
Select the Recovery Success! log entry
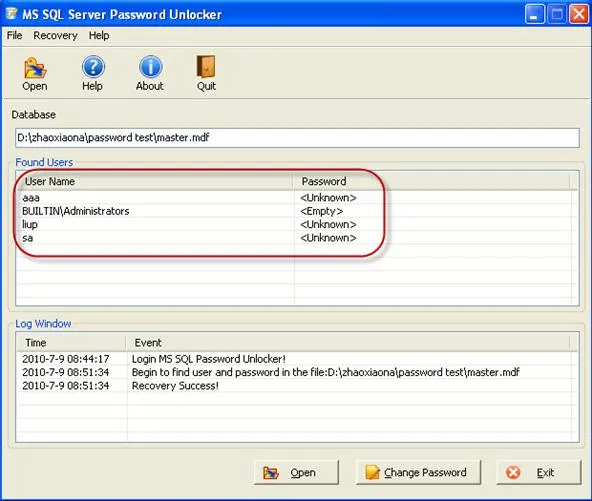[x=296, y=386]
